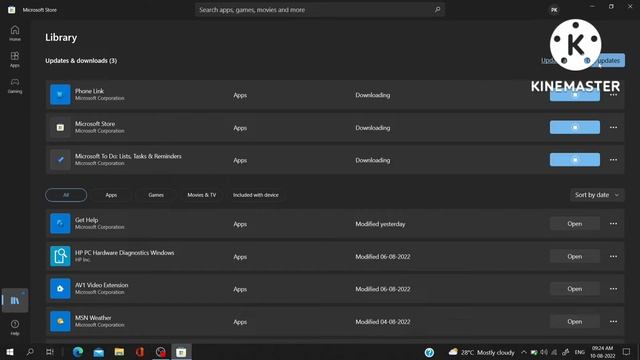The image size is (640, 360).
Task: Go to the Home sidebar tab
Action: click(15, 33)
